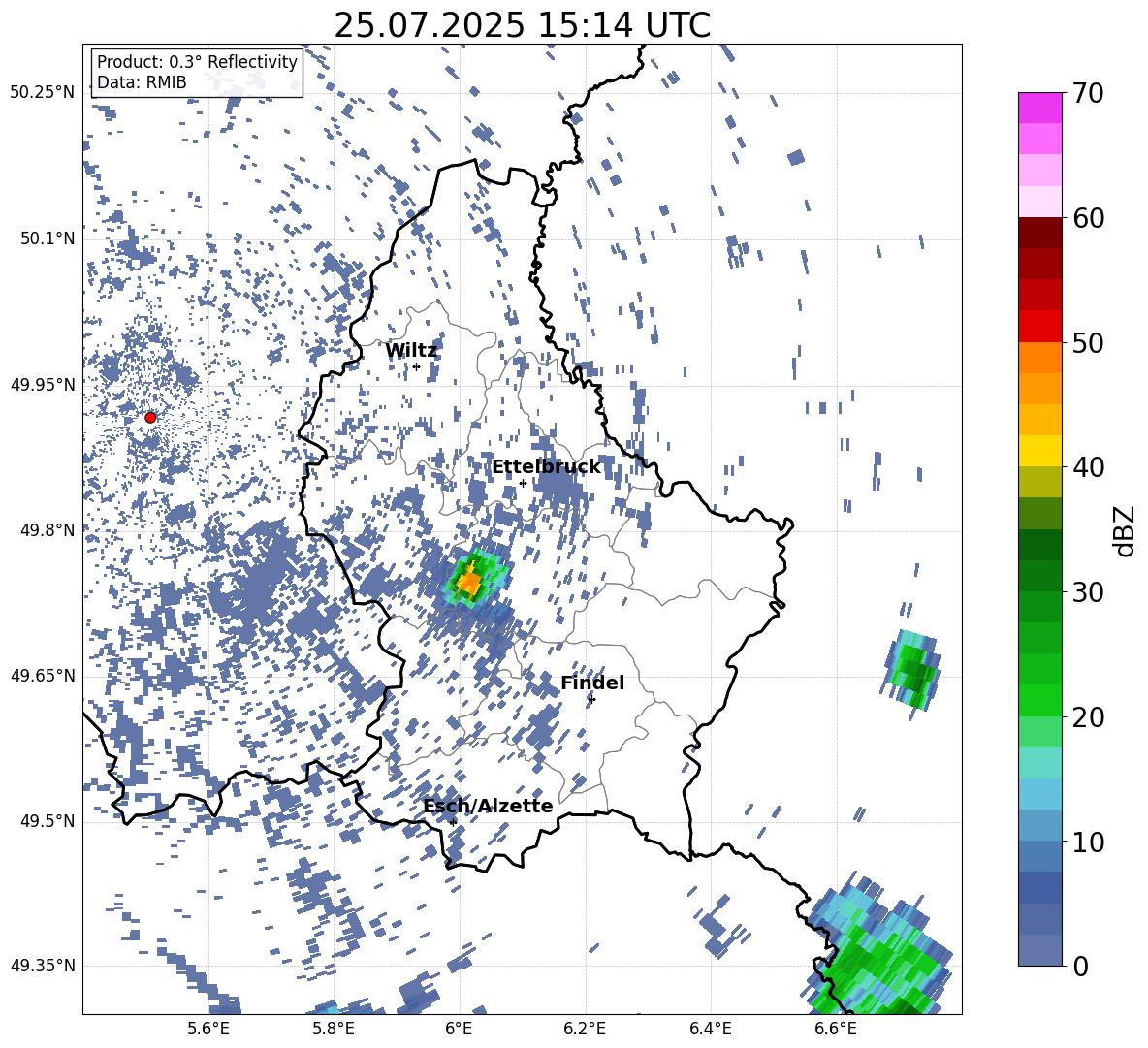
Task: Click the light blue swatch near 10 dBZ
Action: [1039, 826]
